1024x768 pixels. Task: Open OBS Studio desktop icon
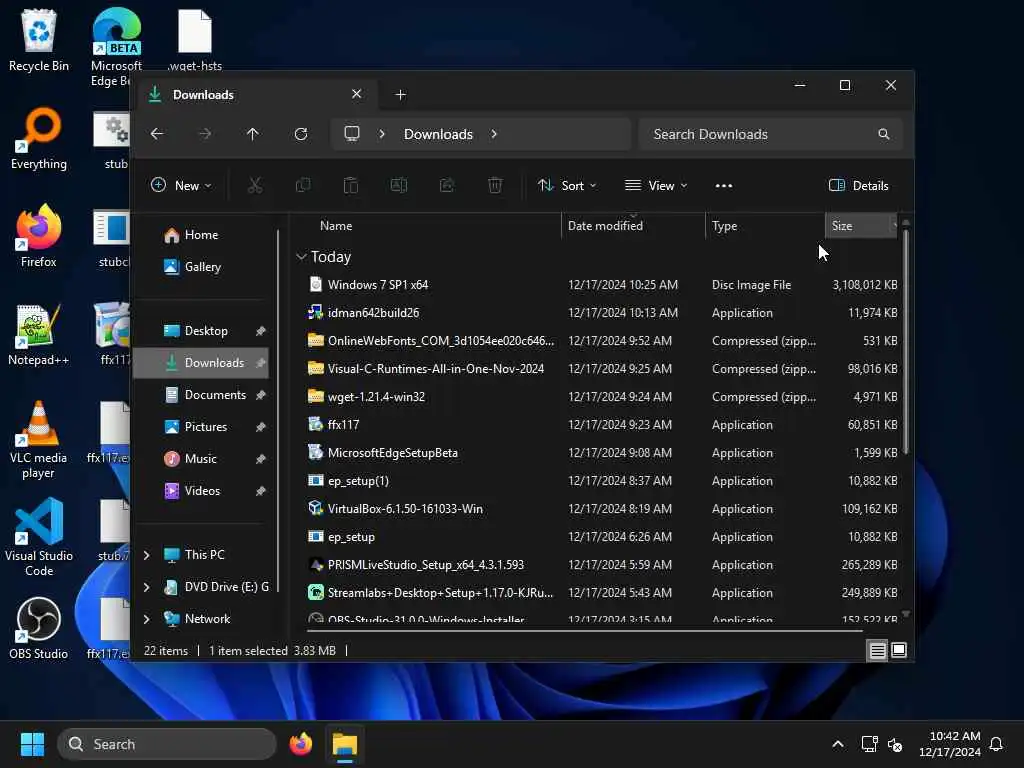[39, 628]
